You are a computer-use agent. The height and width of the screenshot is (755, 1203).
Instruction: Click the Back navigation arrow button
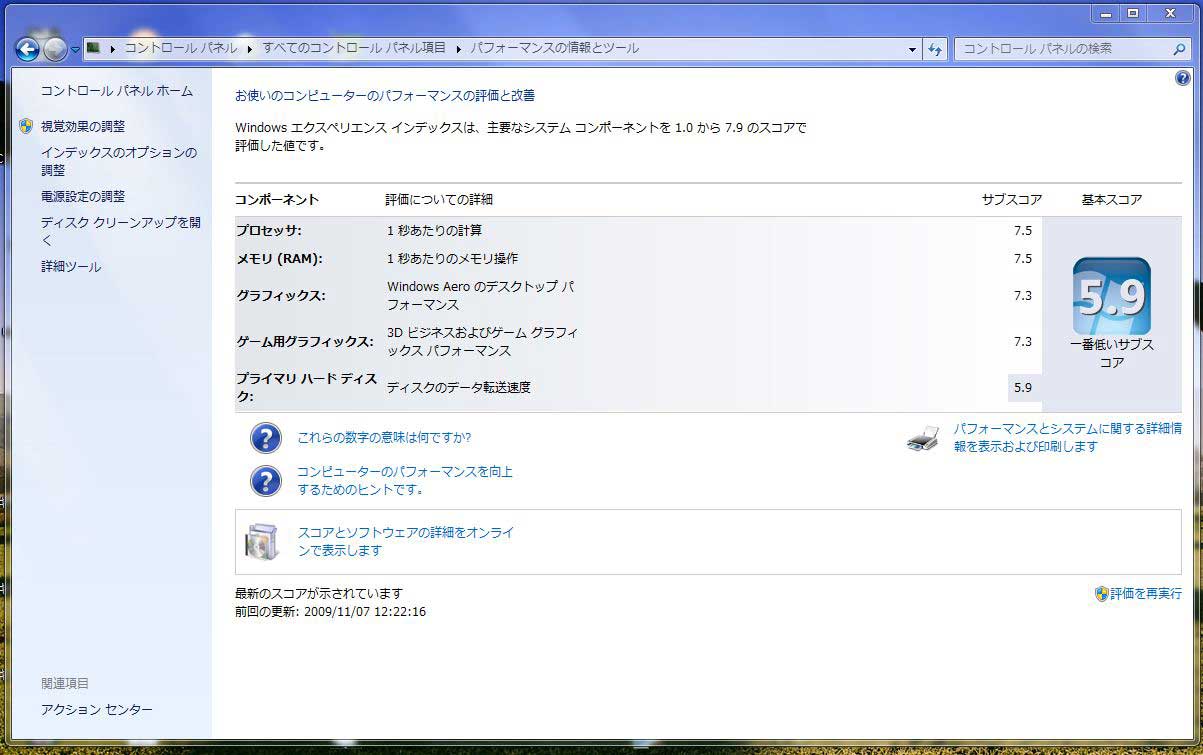(27, 48)
